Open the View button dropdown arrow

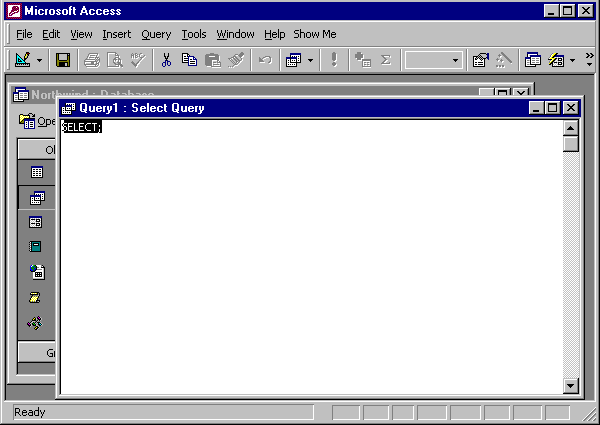tap(39, 60)
